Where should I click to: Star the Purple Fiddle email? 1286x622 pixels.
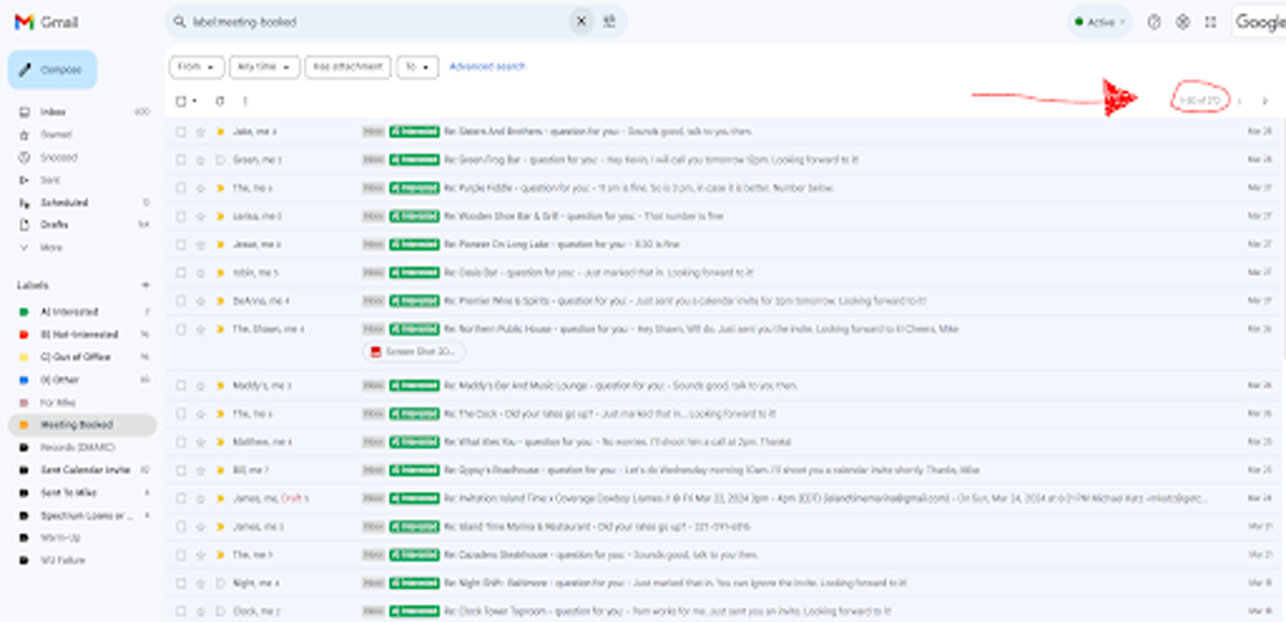point(201,188)
